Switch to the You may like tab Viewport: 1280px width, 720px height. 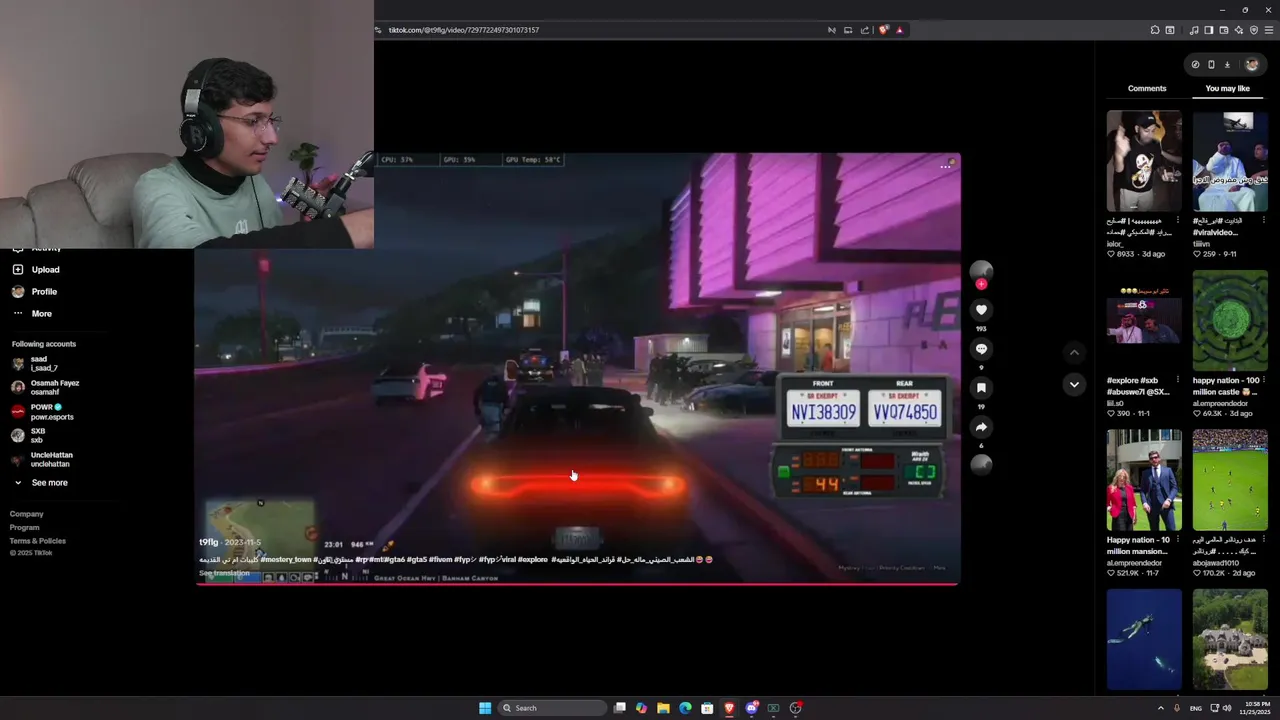pos(1228,88)
